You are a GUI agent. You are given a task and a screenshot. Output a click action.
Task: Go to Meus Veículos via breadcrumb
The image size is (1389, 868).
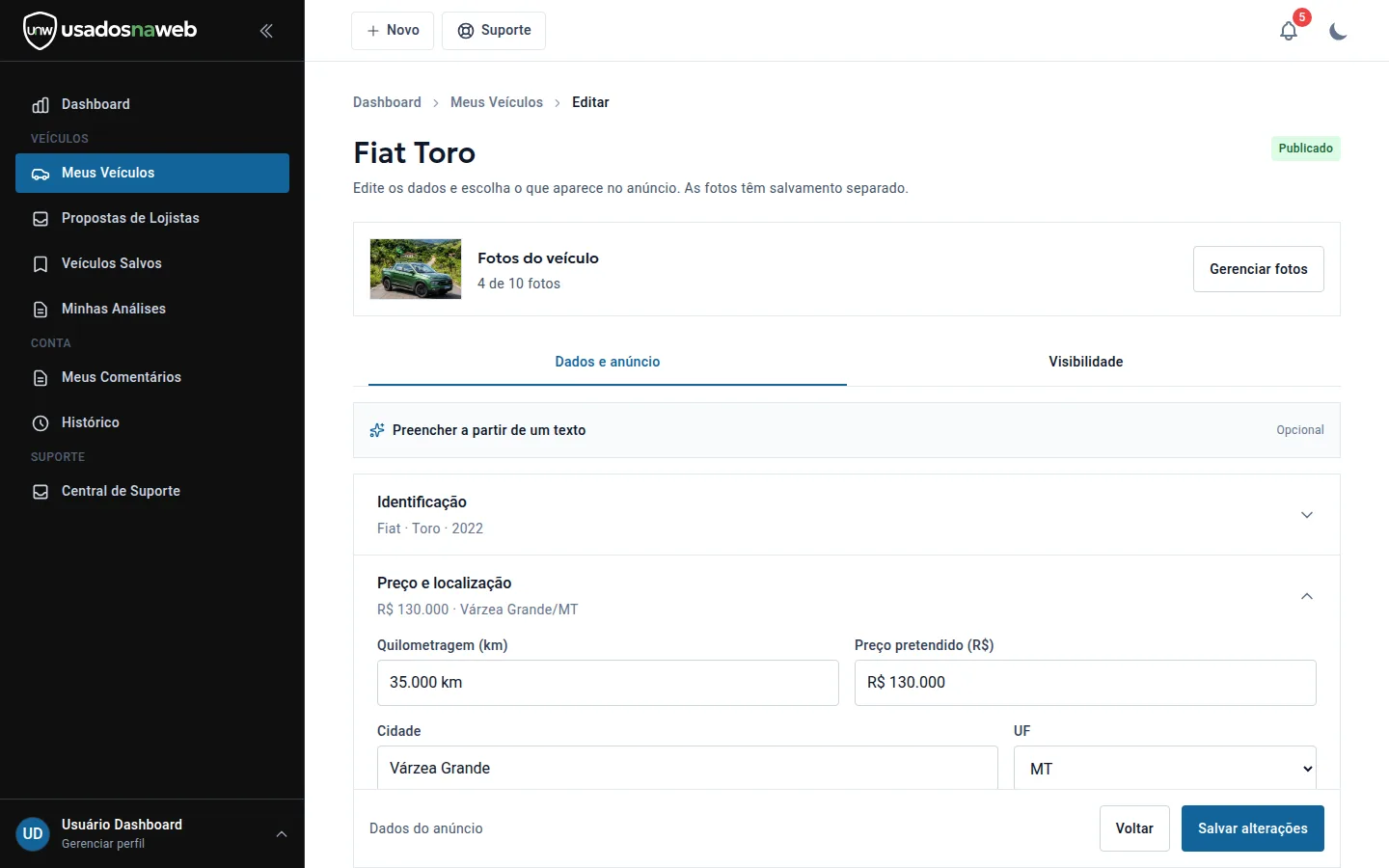(497, 102)
